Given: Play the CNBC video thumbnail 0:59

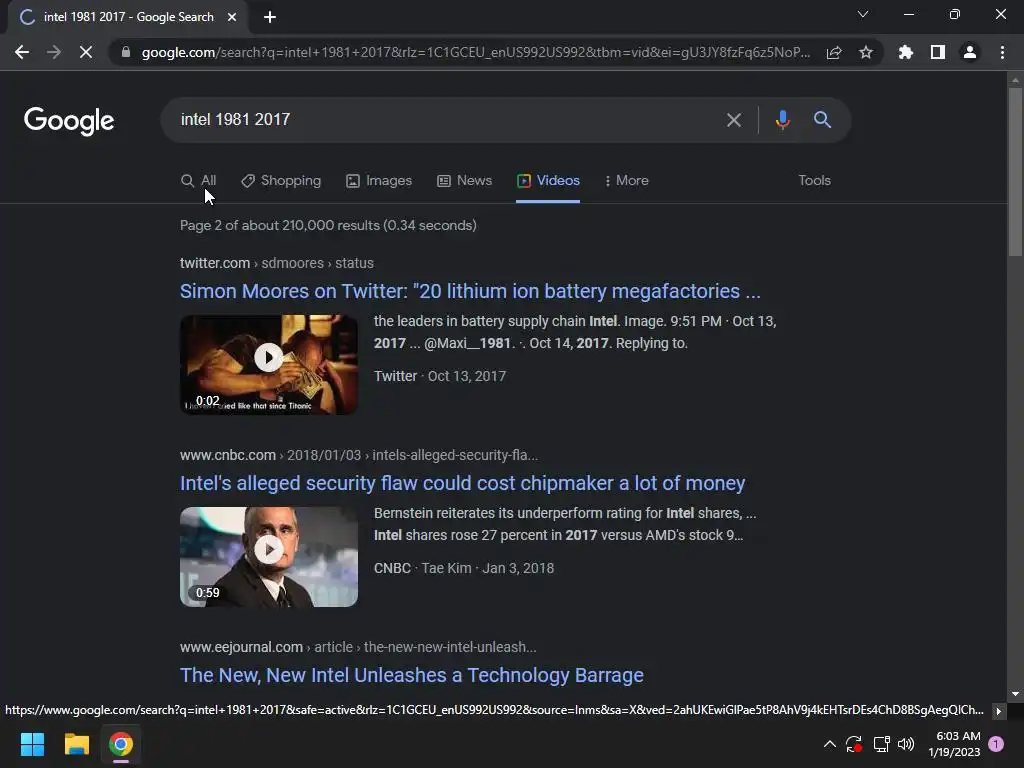Looking at the screenshot, I should (269, 557).
